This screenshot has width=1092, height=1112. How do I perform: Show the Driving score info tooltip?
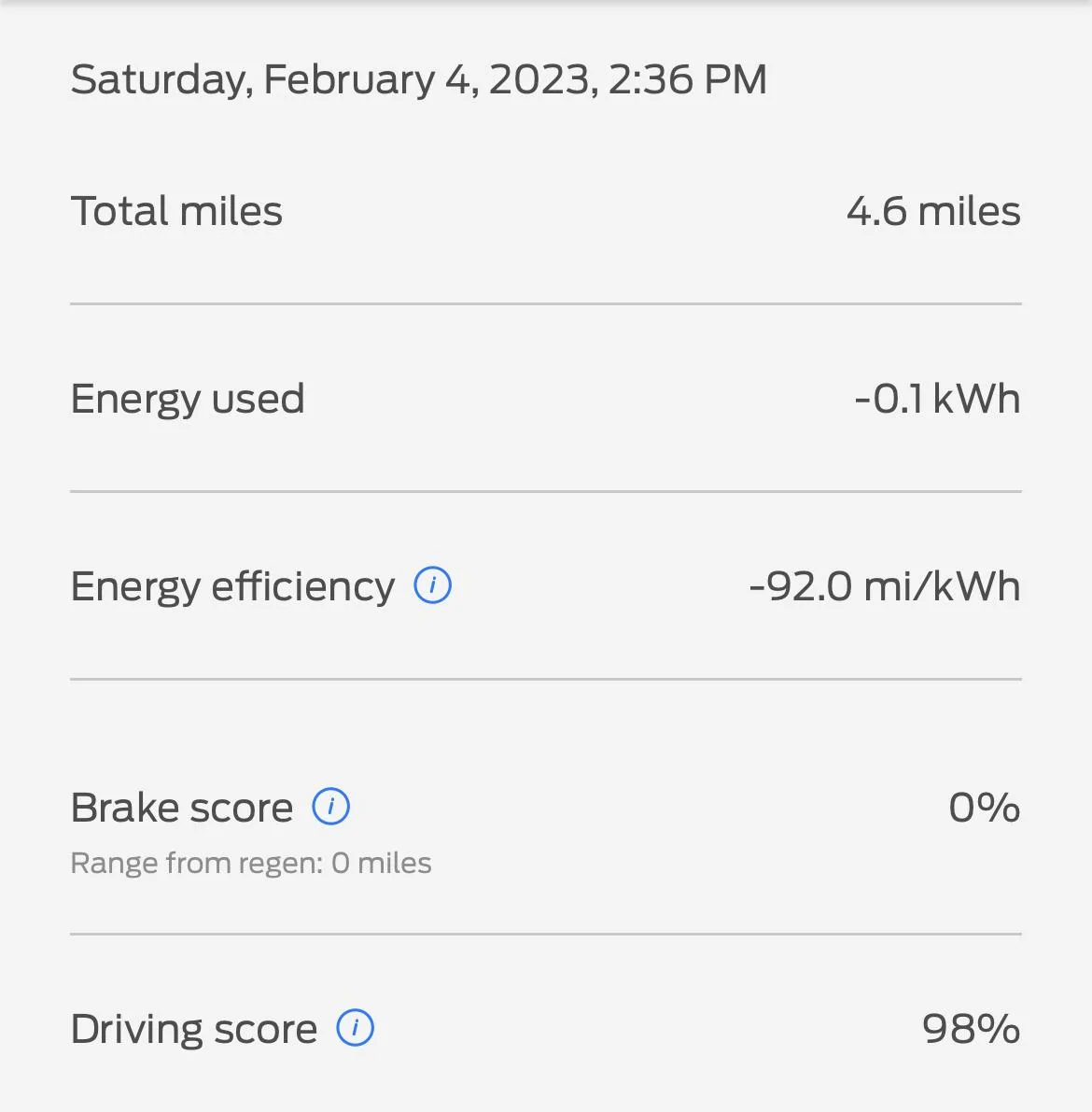click(x=355, y=1028)
